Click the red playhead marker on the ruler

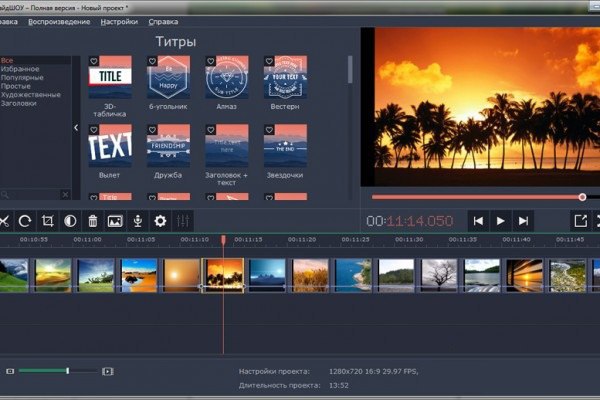pos(223,240)
